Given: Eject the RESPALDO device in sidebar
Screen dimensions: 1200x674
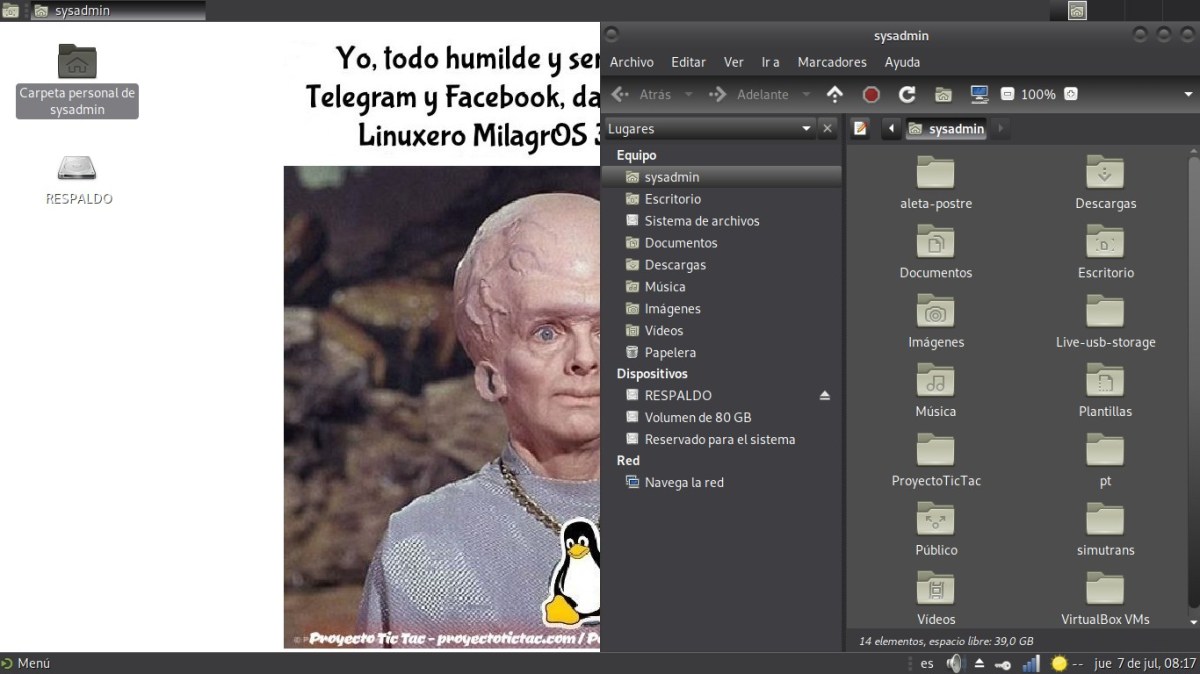Looking at the screenshot, I should pos(825,395).
